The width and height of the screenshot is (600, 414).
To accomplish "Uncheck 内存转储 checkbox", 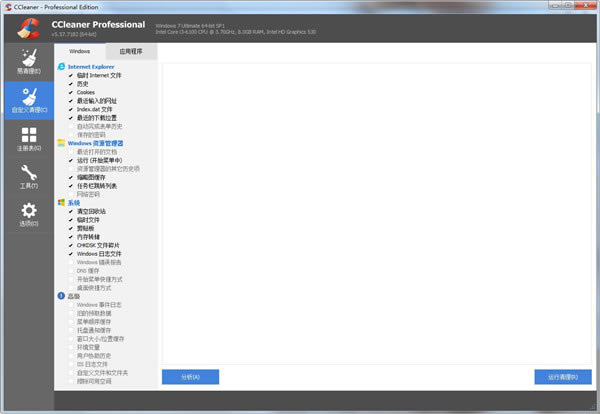I will [x=71, y=237].
